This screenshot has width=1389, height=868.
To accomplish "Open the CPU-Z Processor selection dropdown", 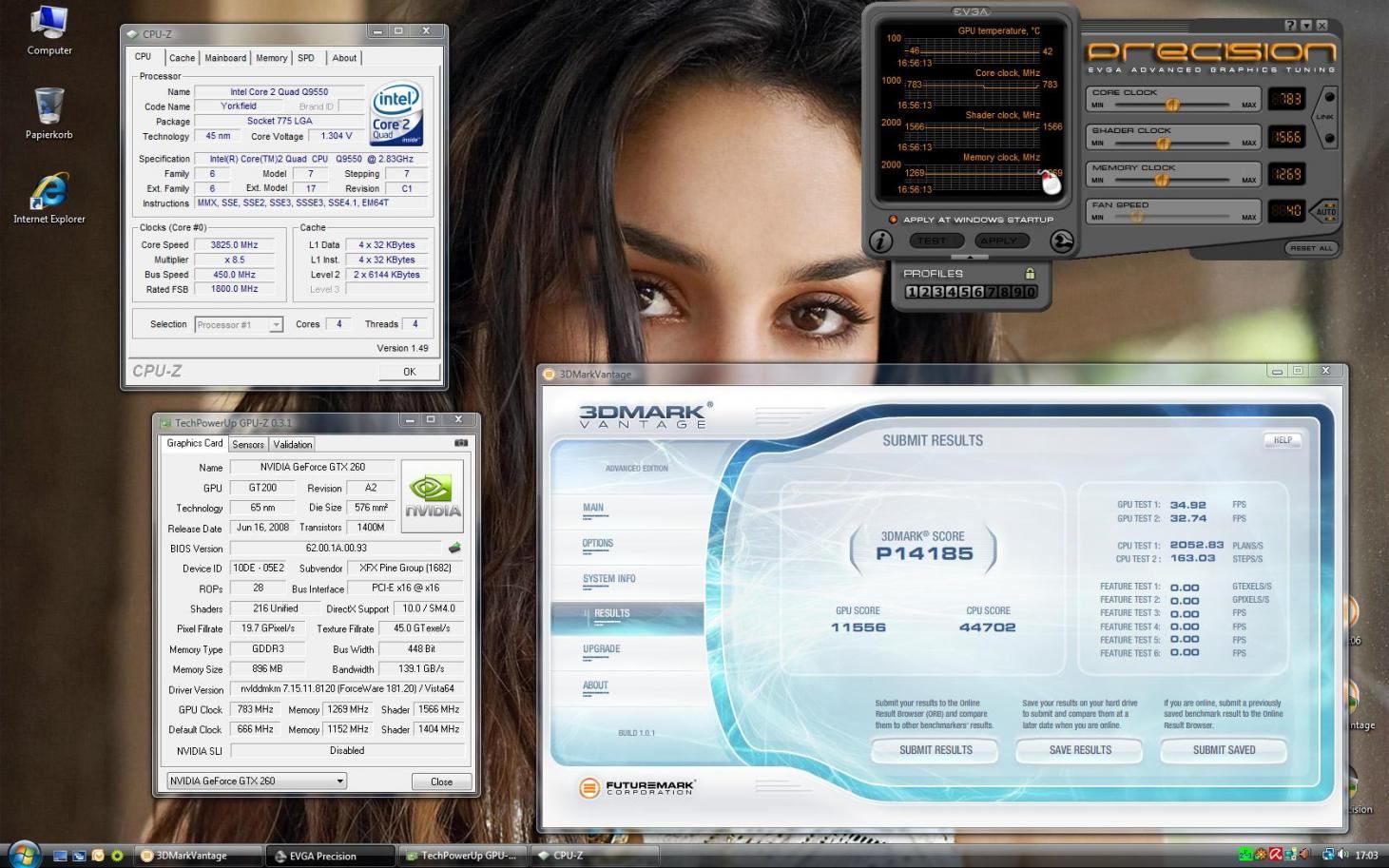I will point(239,324).
